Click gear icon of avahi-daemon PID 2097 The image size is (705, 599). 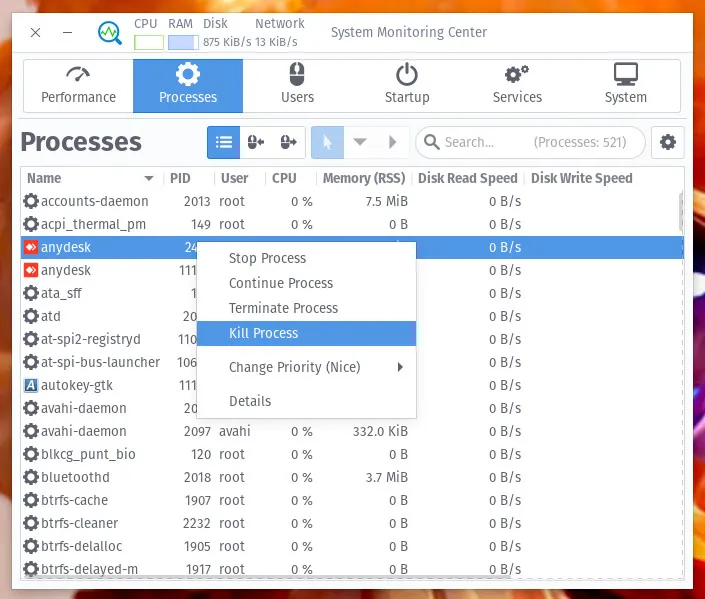[x=31, y=431]
